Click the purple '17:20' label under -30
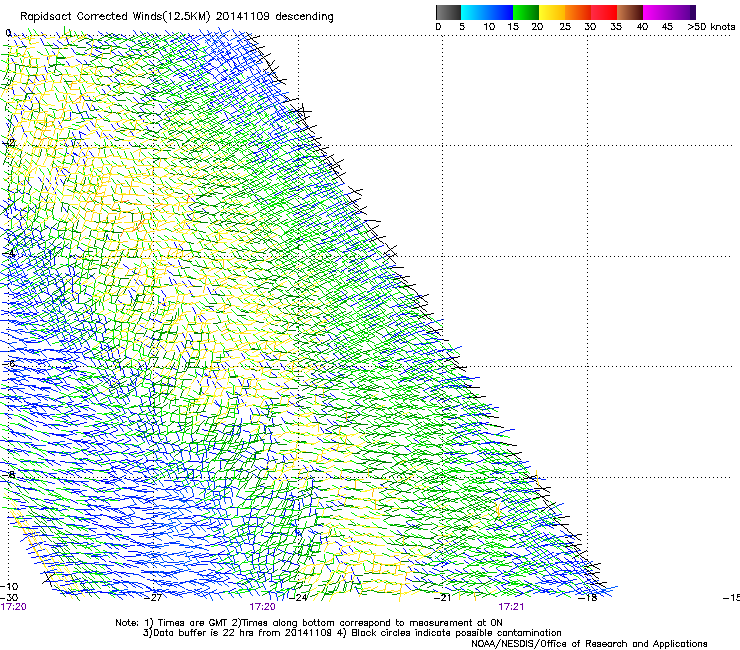Screen dimensions: 740x650 click(x=13, y=607)
